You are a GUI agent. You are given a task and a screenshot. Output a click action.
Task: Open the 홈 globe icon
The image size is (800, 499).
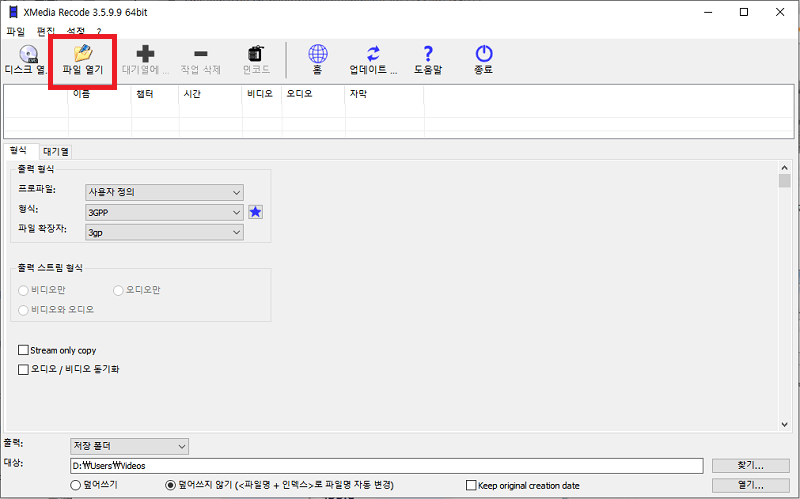click(x=317, y=54)
